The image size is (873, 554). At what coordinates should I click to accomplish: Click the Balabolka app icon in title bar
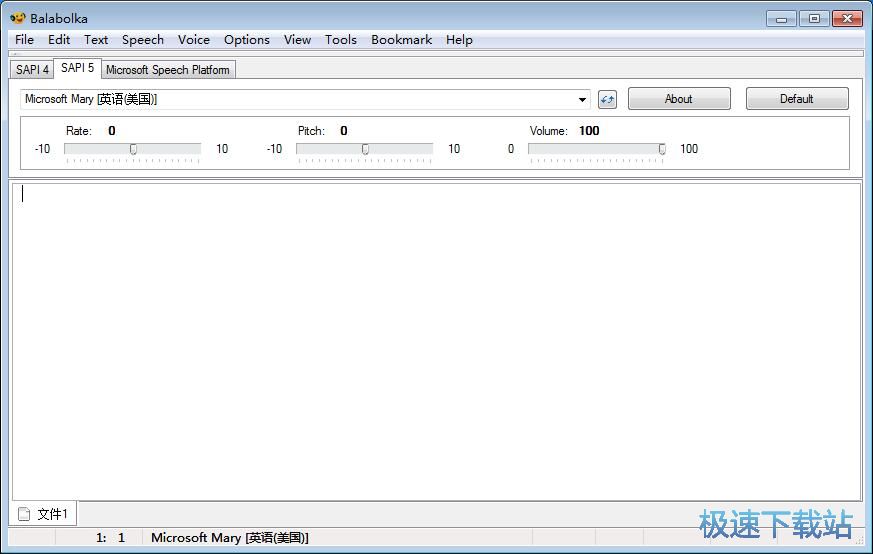(18, 18)
